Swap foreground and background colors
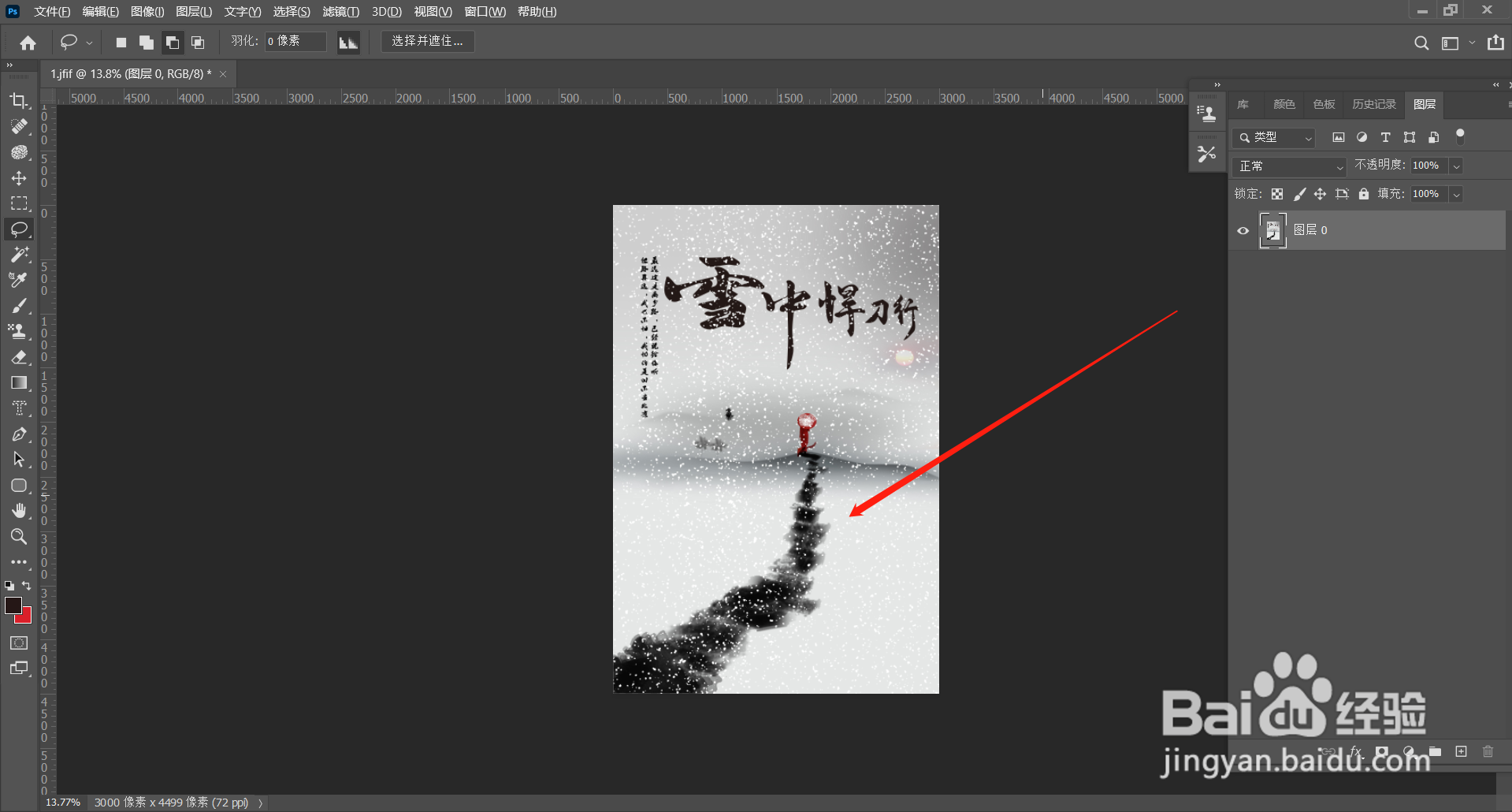Viewport: 1512px width, 812px height. click(27, 586)
